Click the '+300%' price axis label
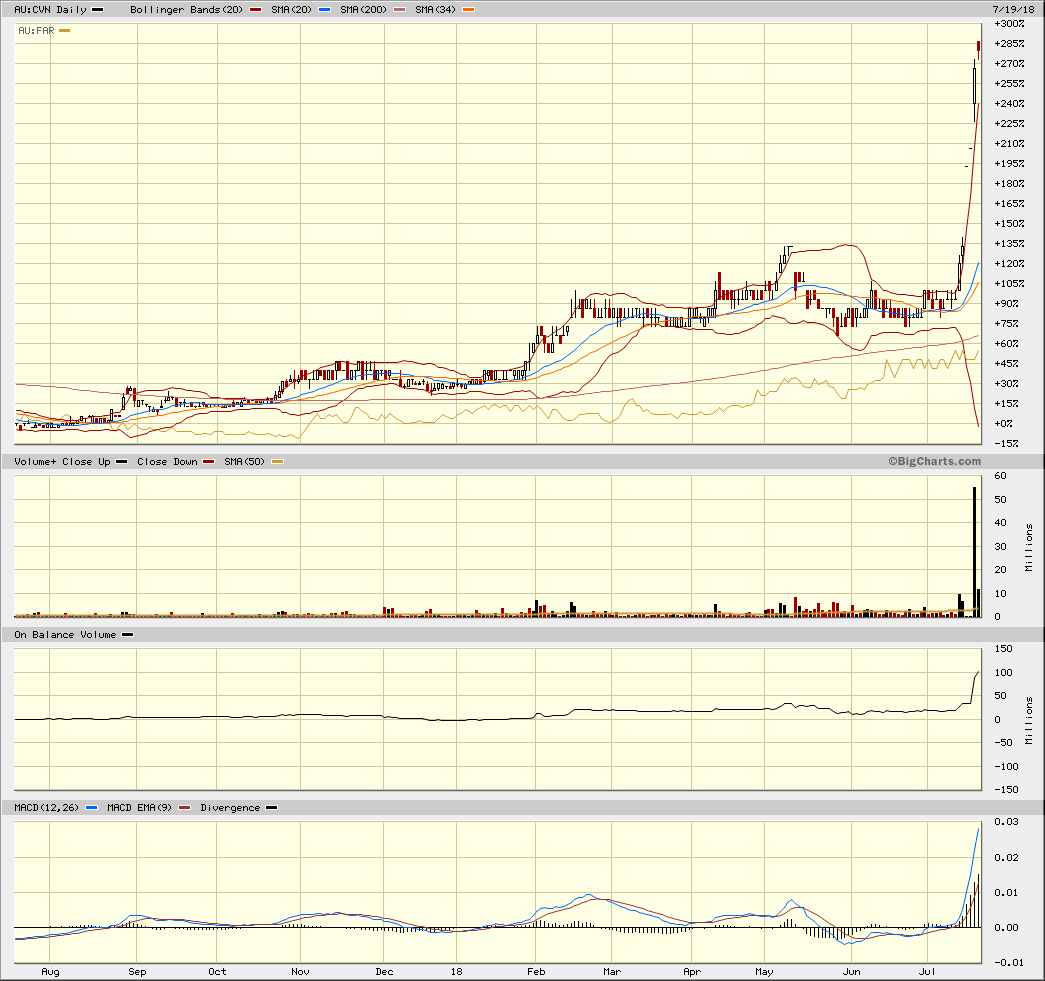The height and width of the screenshot is (981, 1045). coord(1009,24)
